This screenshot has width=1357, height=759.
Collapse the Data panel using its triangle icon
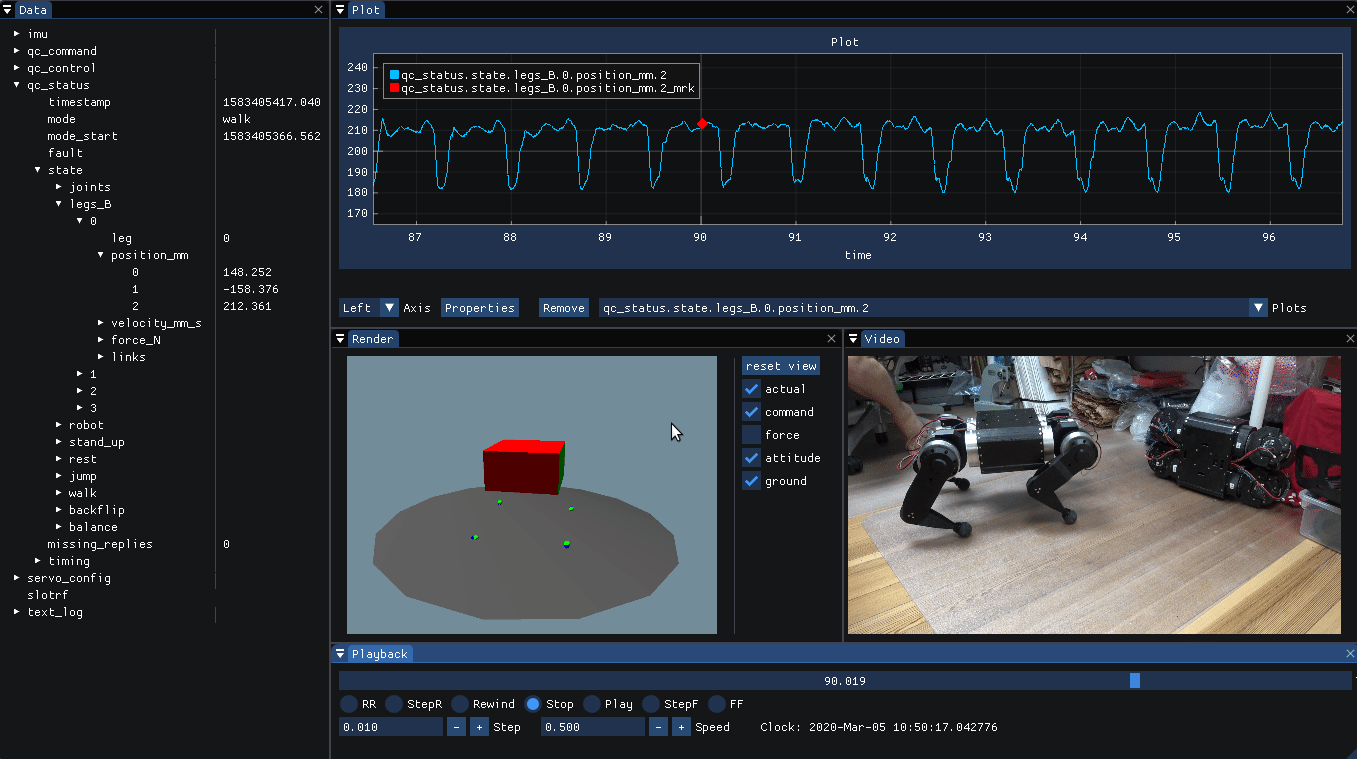click(7, 10)
